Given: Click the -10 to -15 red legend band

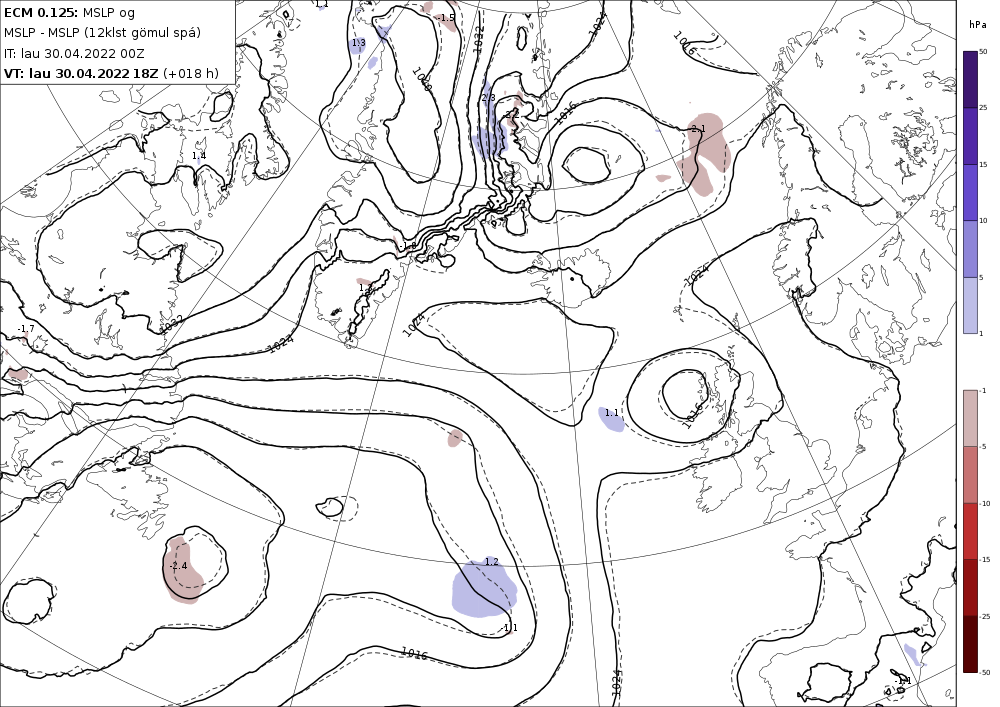Looking at the screenshot, I should (970, 531).
